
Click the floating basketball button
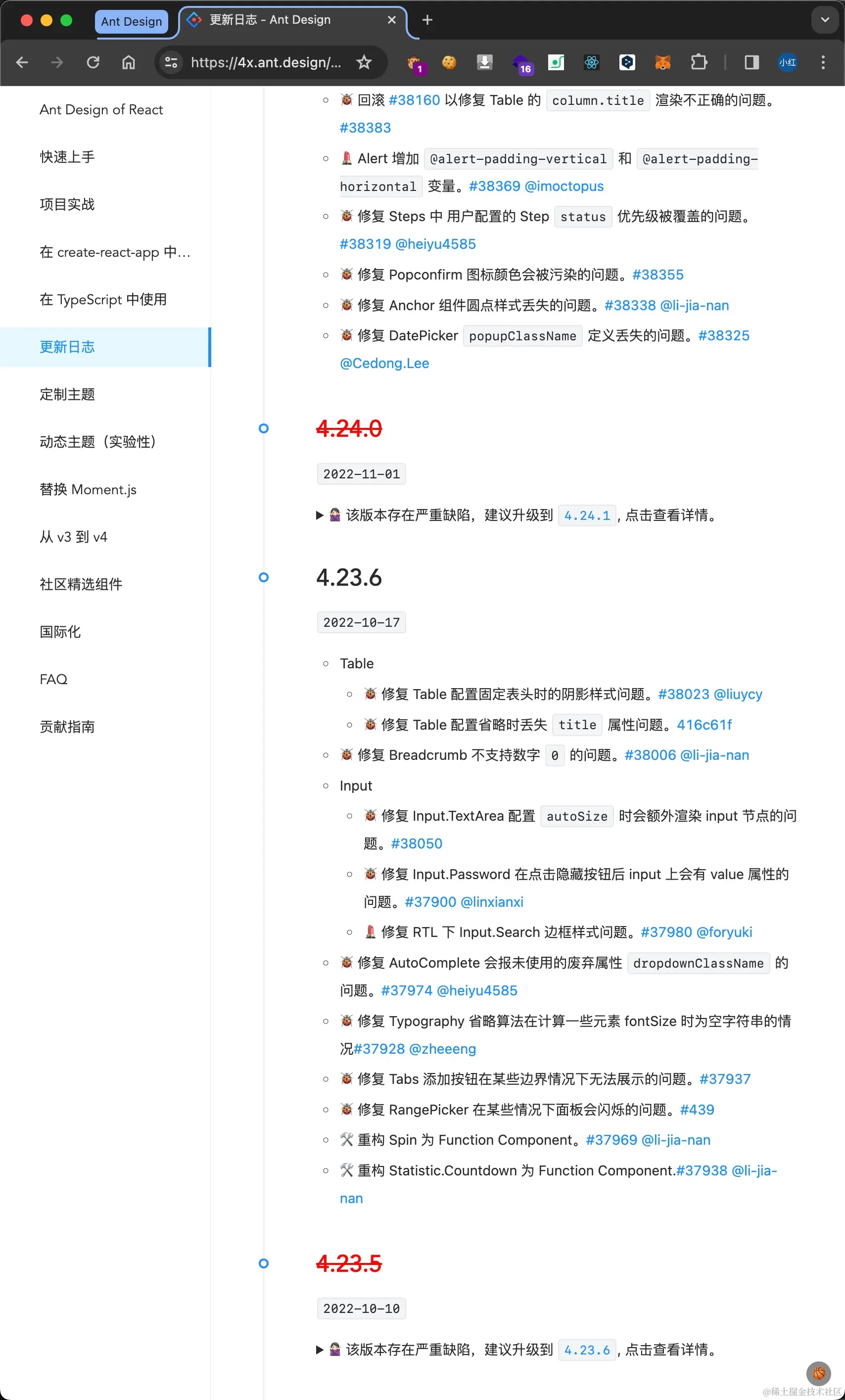[x=818, y=1373]
